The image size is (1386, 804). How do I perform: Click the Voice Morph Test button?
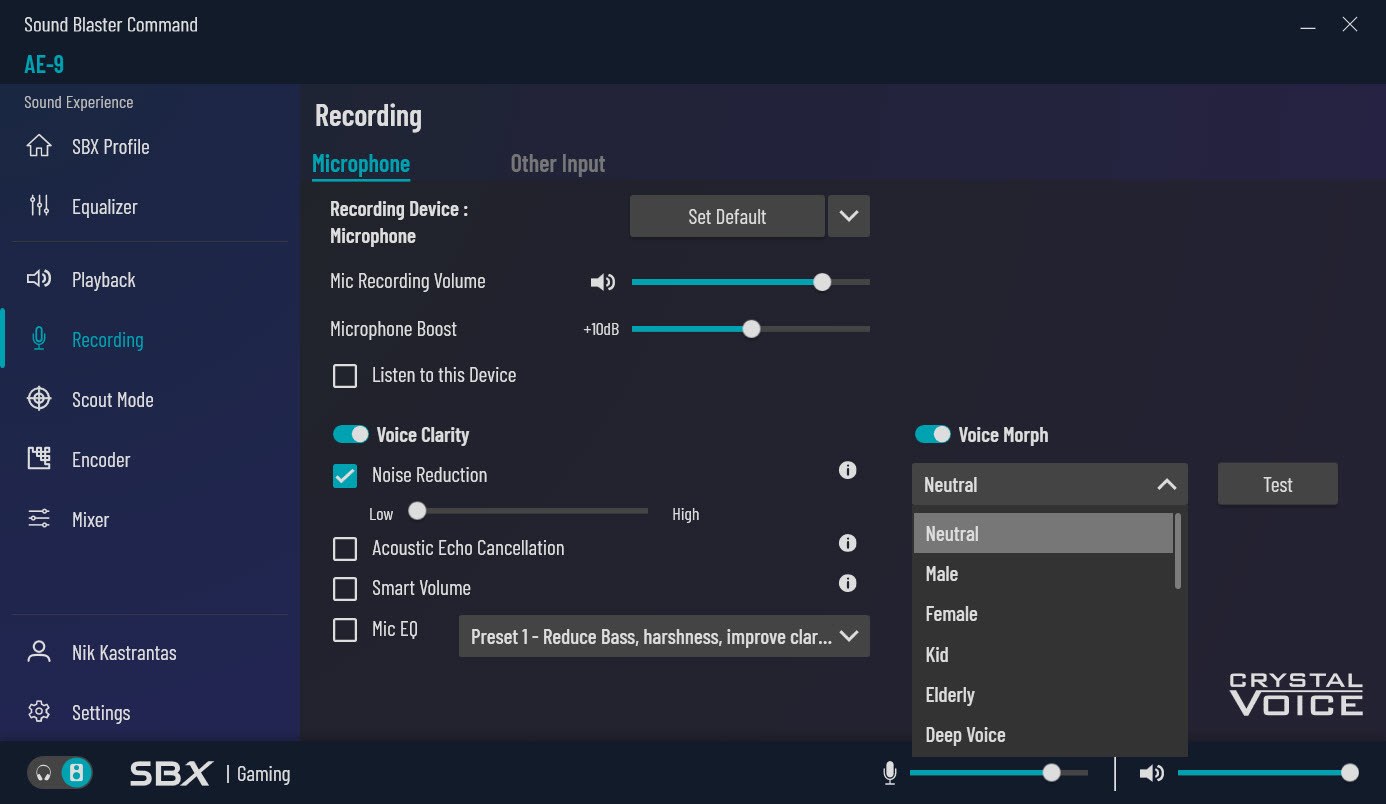[x=1278, y=484]
